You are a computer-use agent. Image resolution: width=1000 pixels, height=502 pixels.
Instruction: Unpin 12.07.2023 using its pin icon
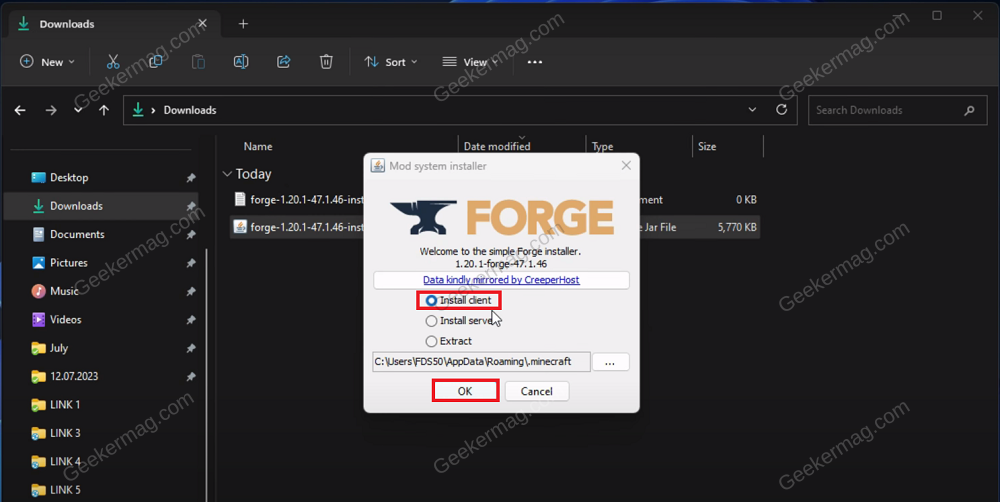pyautogui.click(x=191, y=376)
